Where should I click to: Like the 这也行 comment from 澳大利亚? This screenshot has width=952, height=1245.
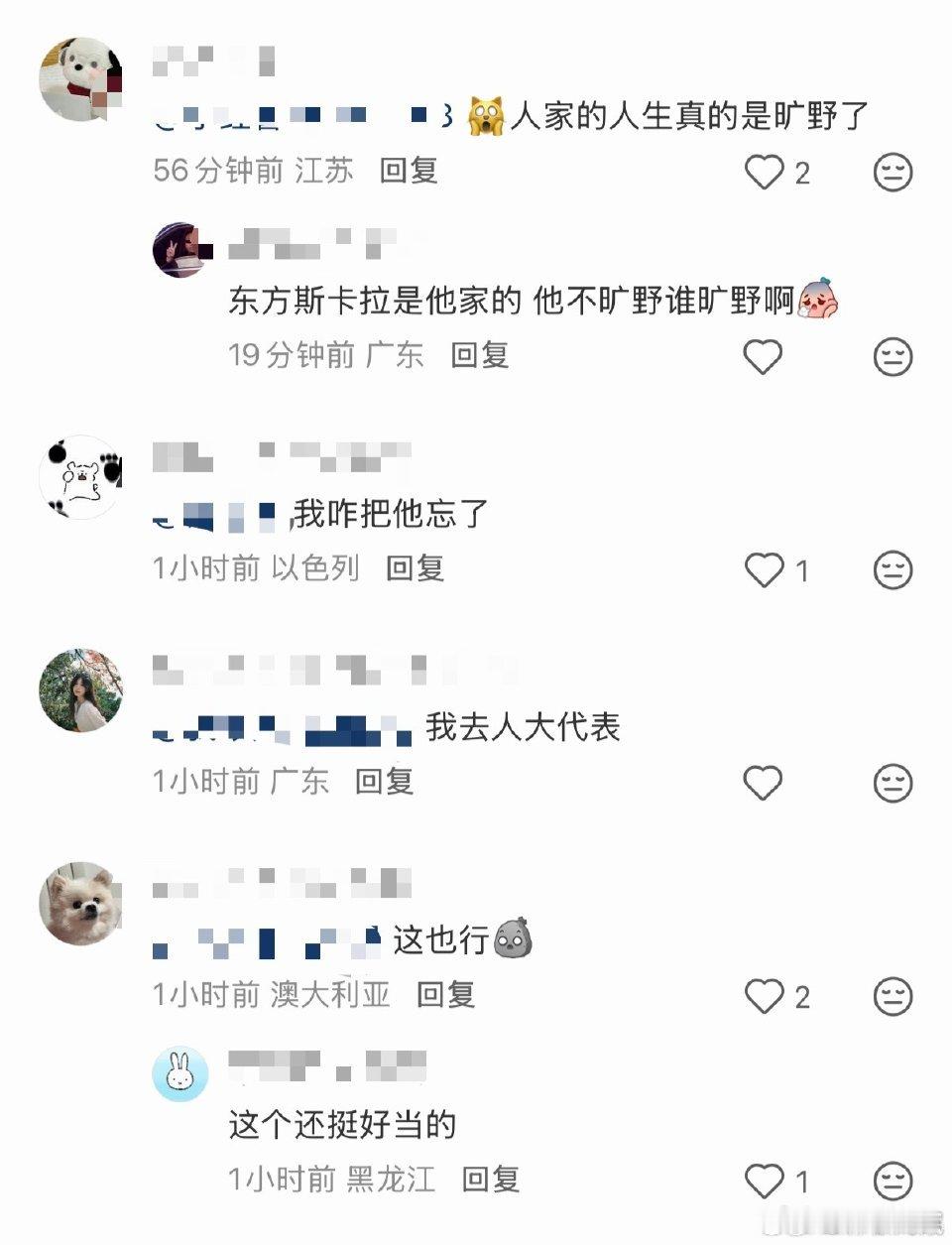pyautogui.click(x=764, y=996)
